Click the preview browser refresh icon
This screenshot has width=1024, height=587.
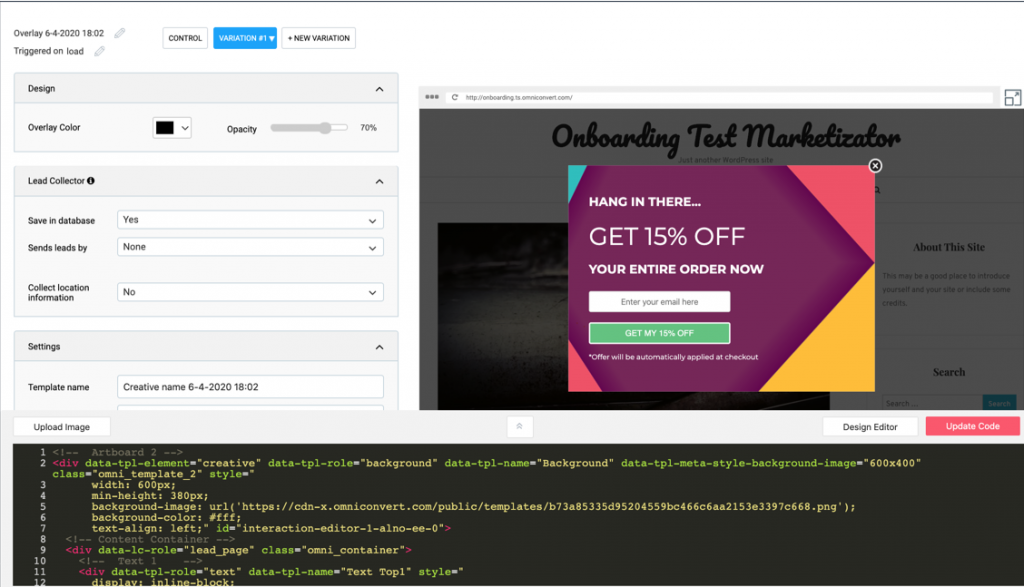click(x=455, y=97)
